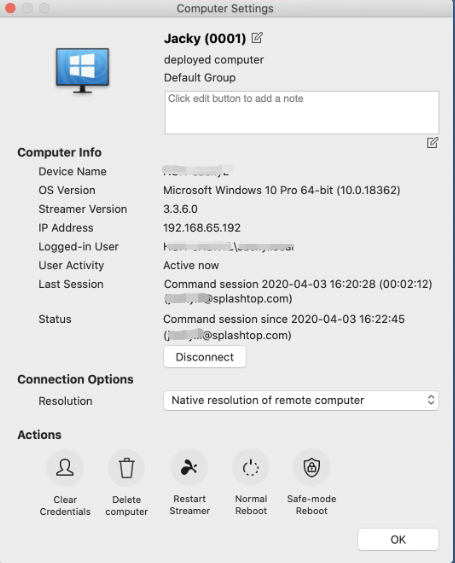Click the 'Device Name' label
This screenshot has width=455, height=563.
[x=72, y=171]
